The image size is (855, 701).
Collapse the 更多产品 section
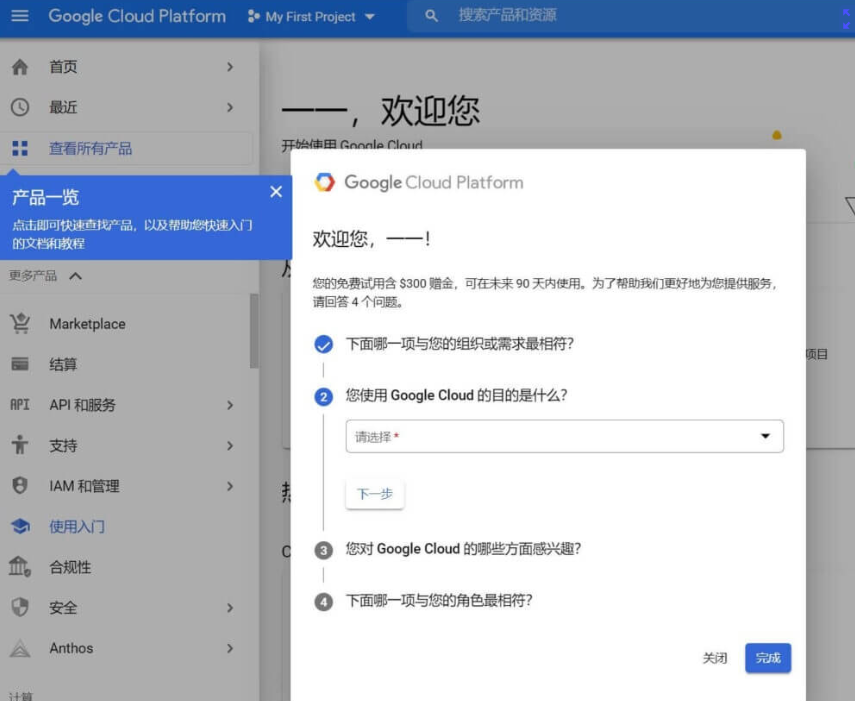coord(76,276)
